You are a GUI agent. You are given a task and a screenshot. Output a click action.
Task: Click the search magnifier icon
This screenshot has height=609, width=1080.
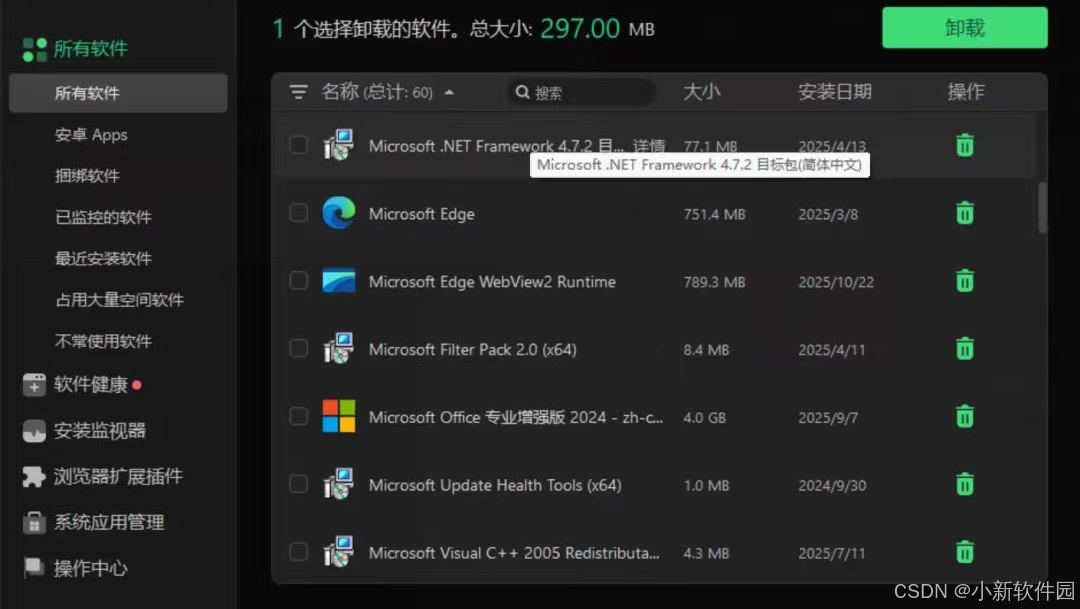click(522, 92)
